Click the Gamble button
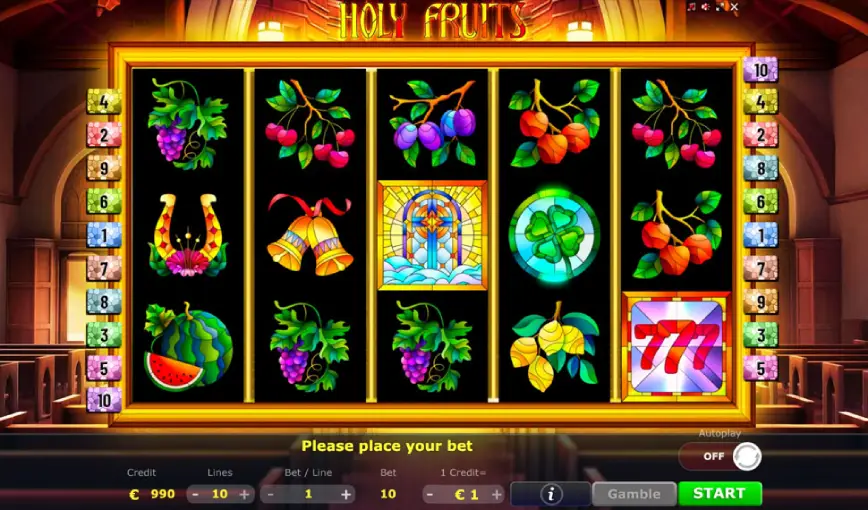 634,493
